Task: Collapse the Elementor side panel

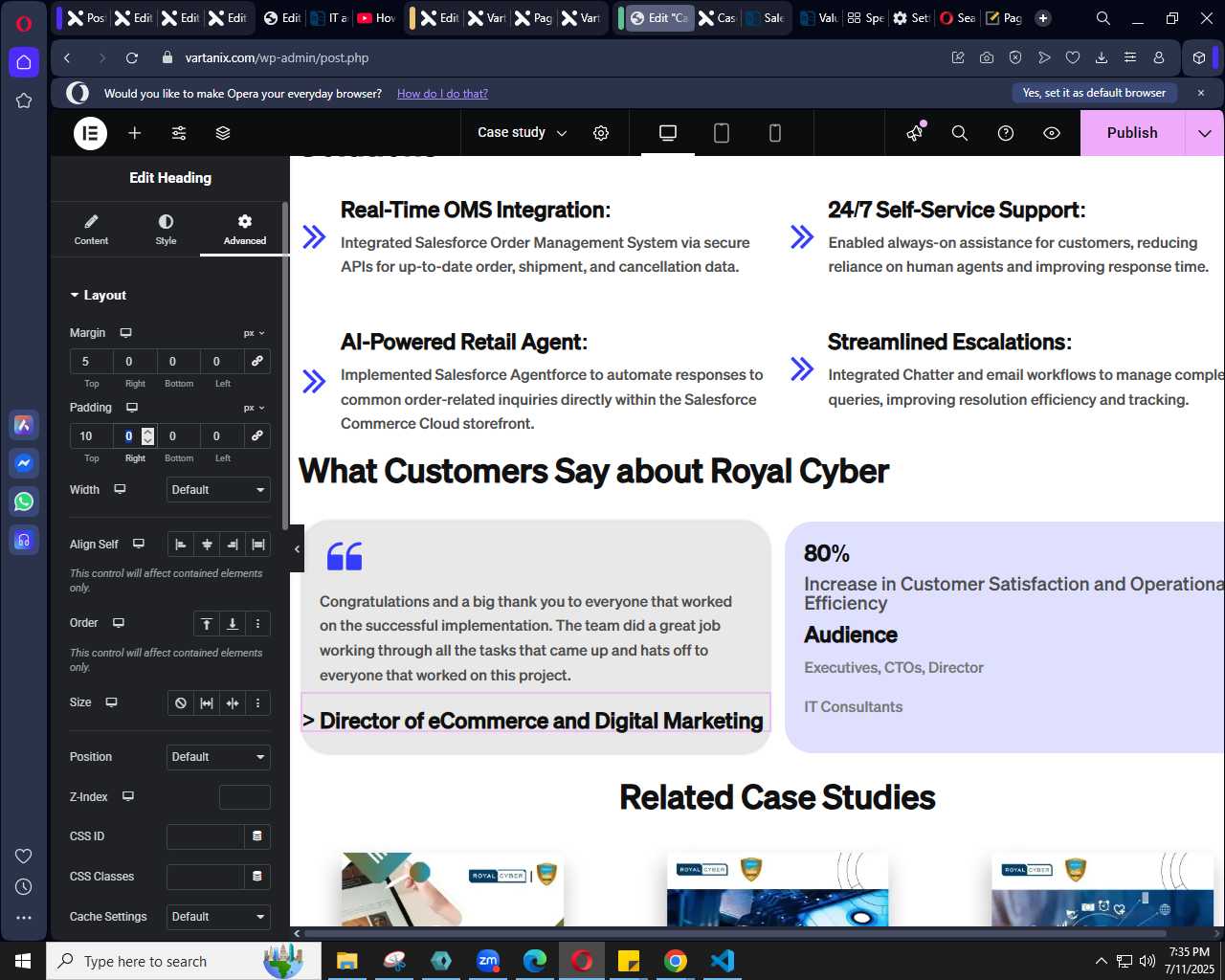Action: click(x=297, y=549)
